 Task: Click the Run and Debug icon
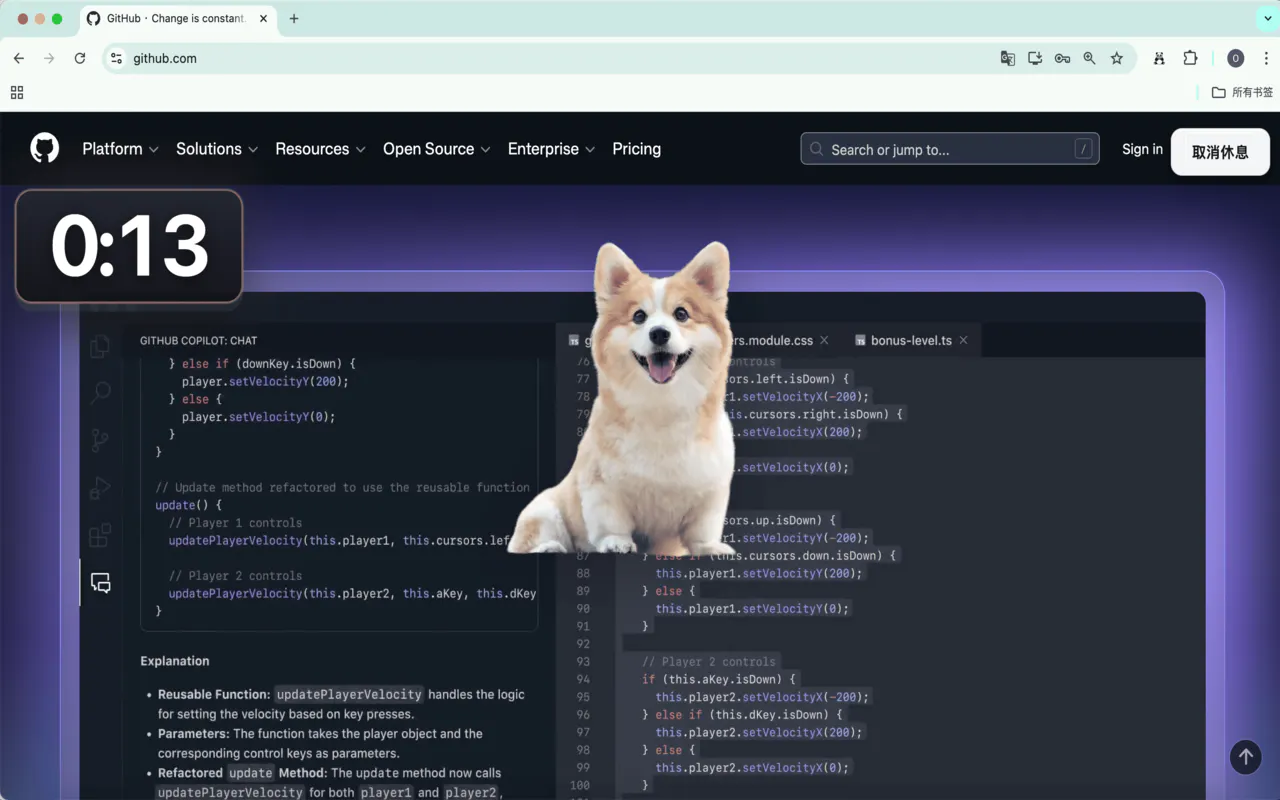point(100,488)
